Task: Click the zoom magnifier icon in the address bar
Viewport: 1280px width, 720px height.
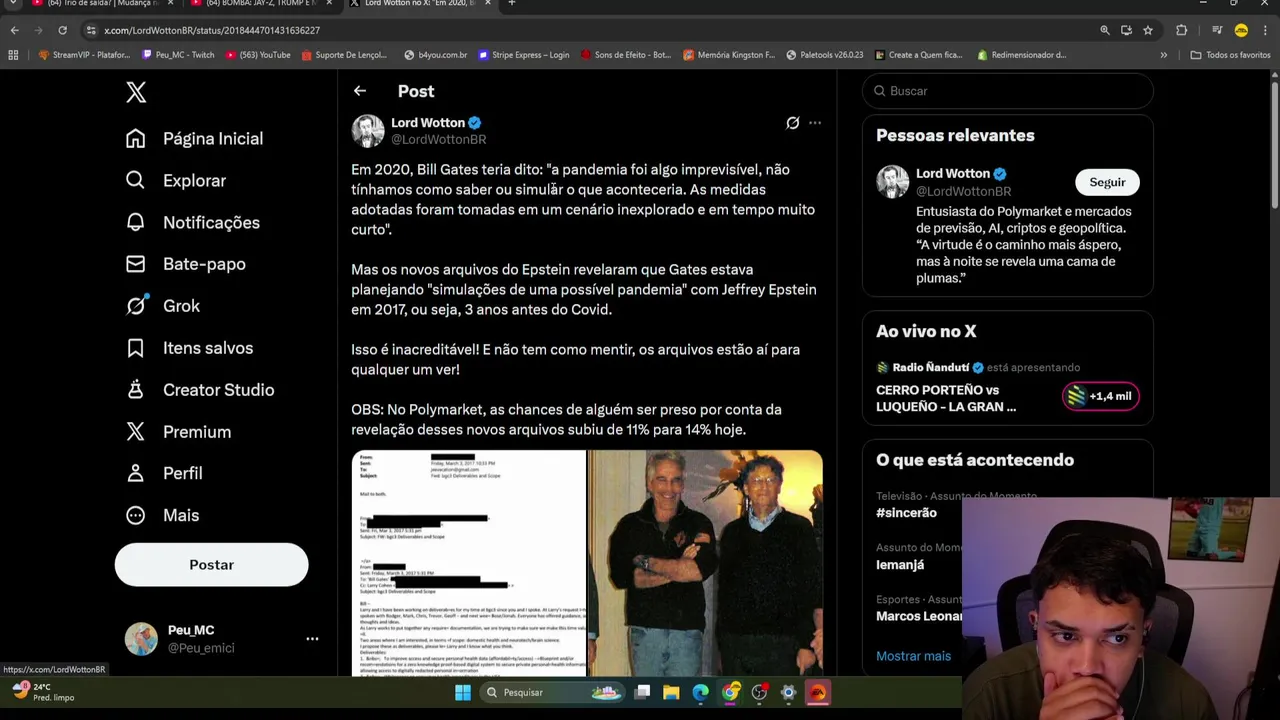Action: (1105, 31)
